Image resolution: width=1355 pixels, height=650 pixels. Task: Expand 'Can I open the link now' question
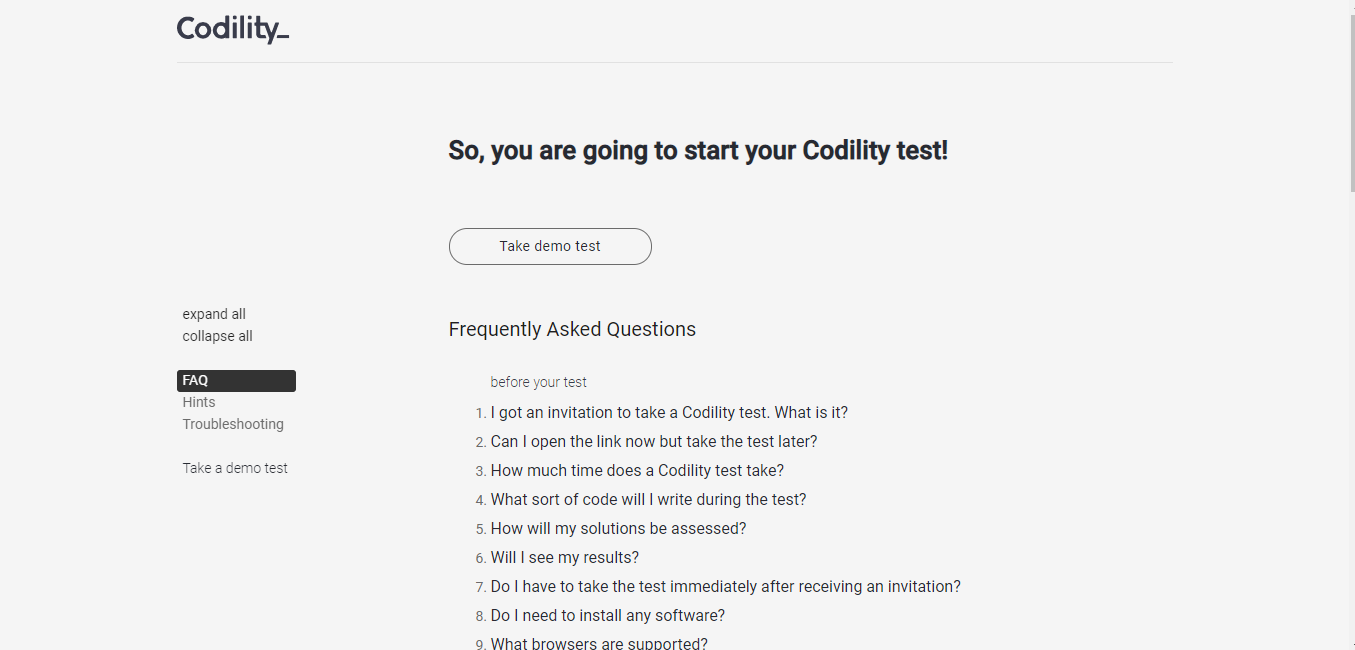click(x=654, y=441)
